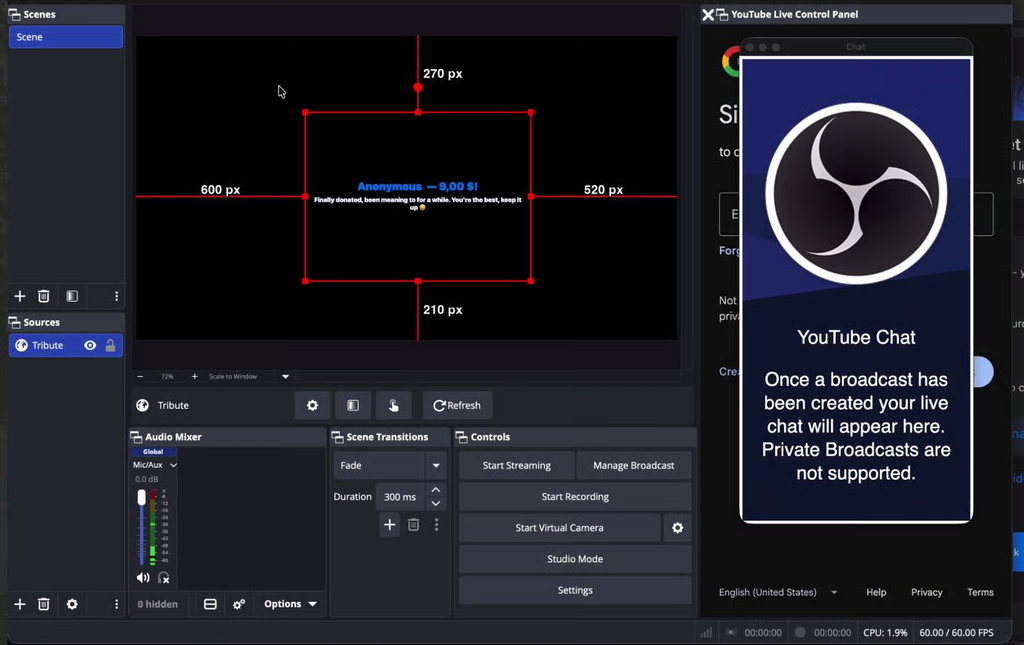Open source properties gear in the Sources panel
1024x645 pixels.
72,604
